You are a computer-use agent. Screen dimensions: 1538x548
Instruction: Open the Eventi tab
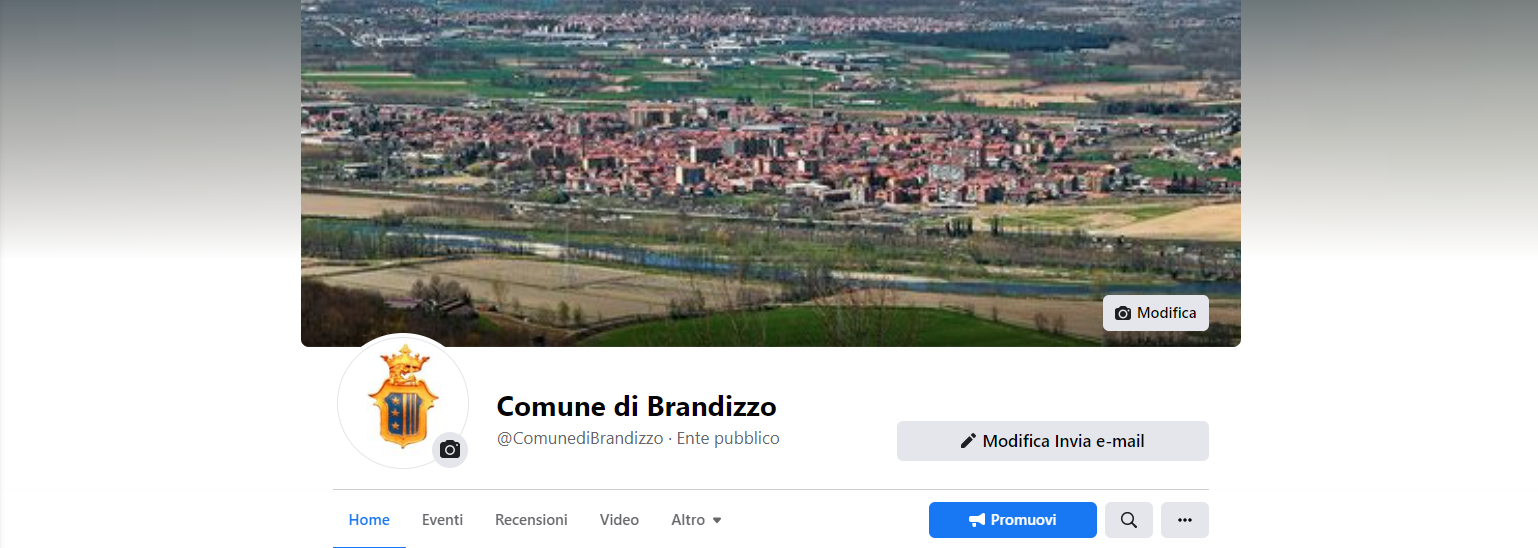pyautogui.click(x=442, y=520)
